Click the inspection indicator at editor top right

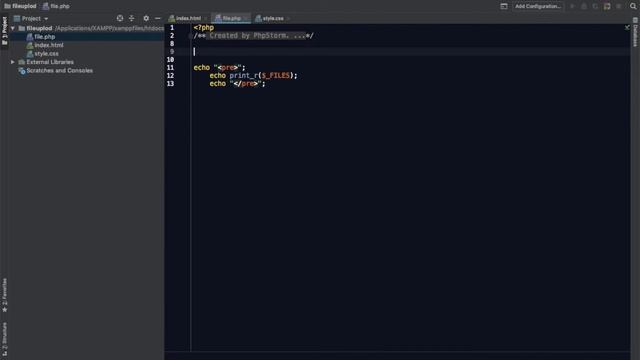pyautogui.click(x=627, y=27)
